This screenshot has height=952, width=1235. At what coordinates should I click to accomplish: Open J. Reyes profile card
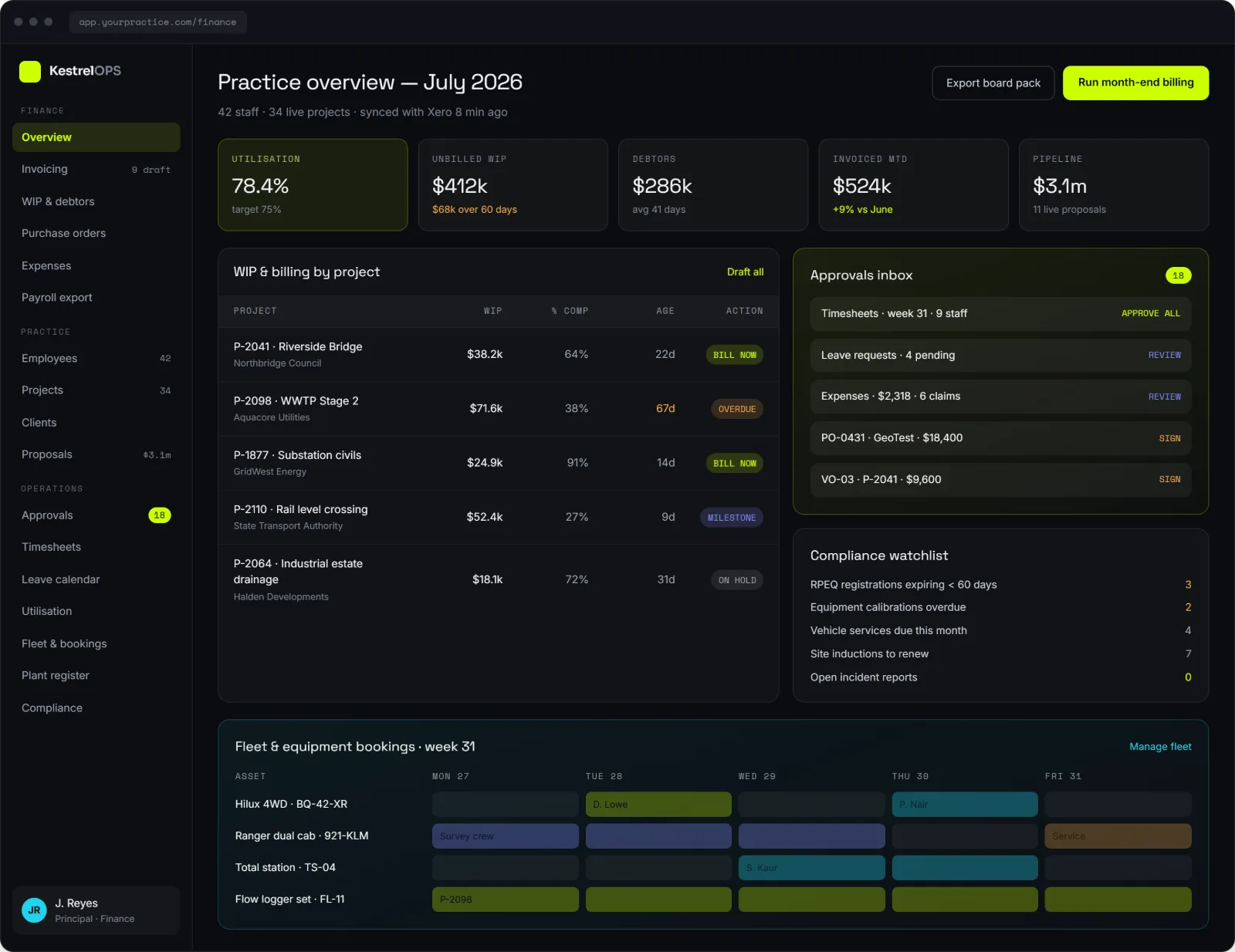pyautogui.click(x=96, y=910)
